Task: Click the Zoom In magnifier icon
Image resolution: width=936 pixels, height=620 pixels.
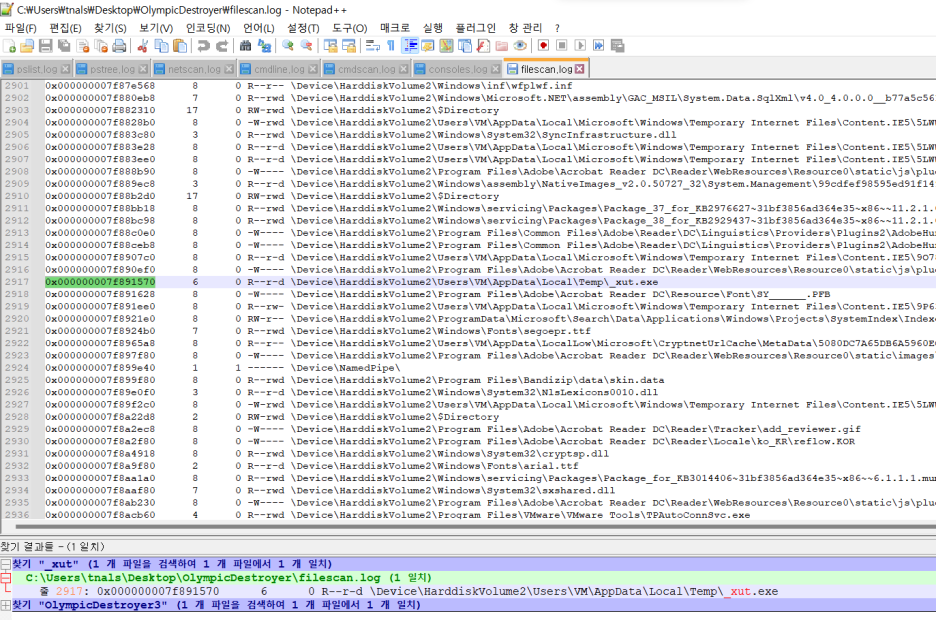Action: (288, 46)
